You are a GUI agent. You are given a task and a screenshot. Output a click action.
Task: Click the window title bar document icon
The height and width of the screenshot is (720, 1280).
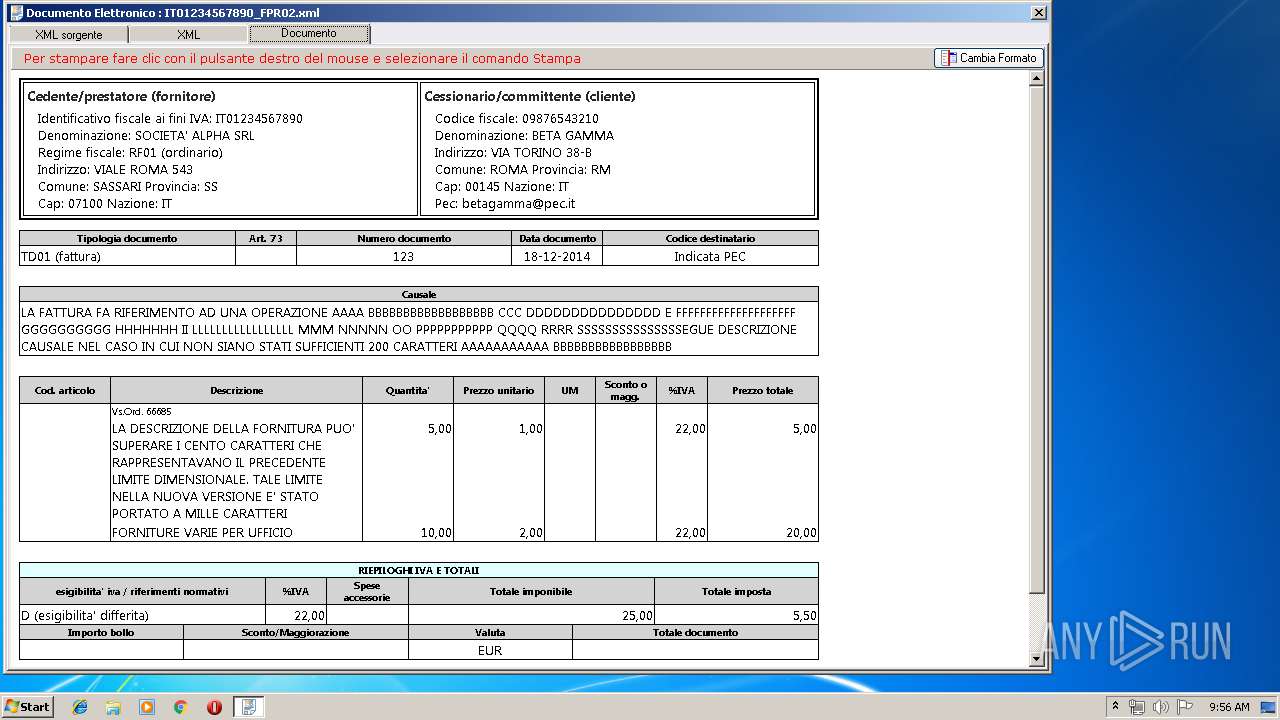[15, 12]
